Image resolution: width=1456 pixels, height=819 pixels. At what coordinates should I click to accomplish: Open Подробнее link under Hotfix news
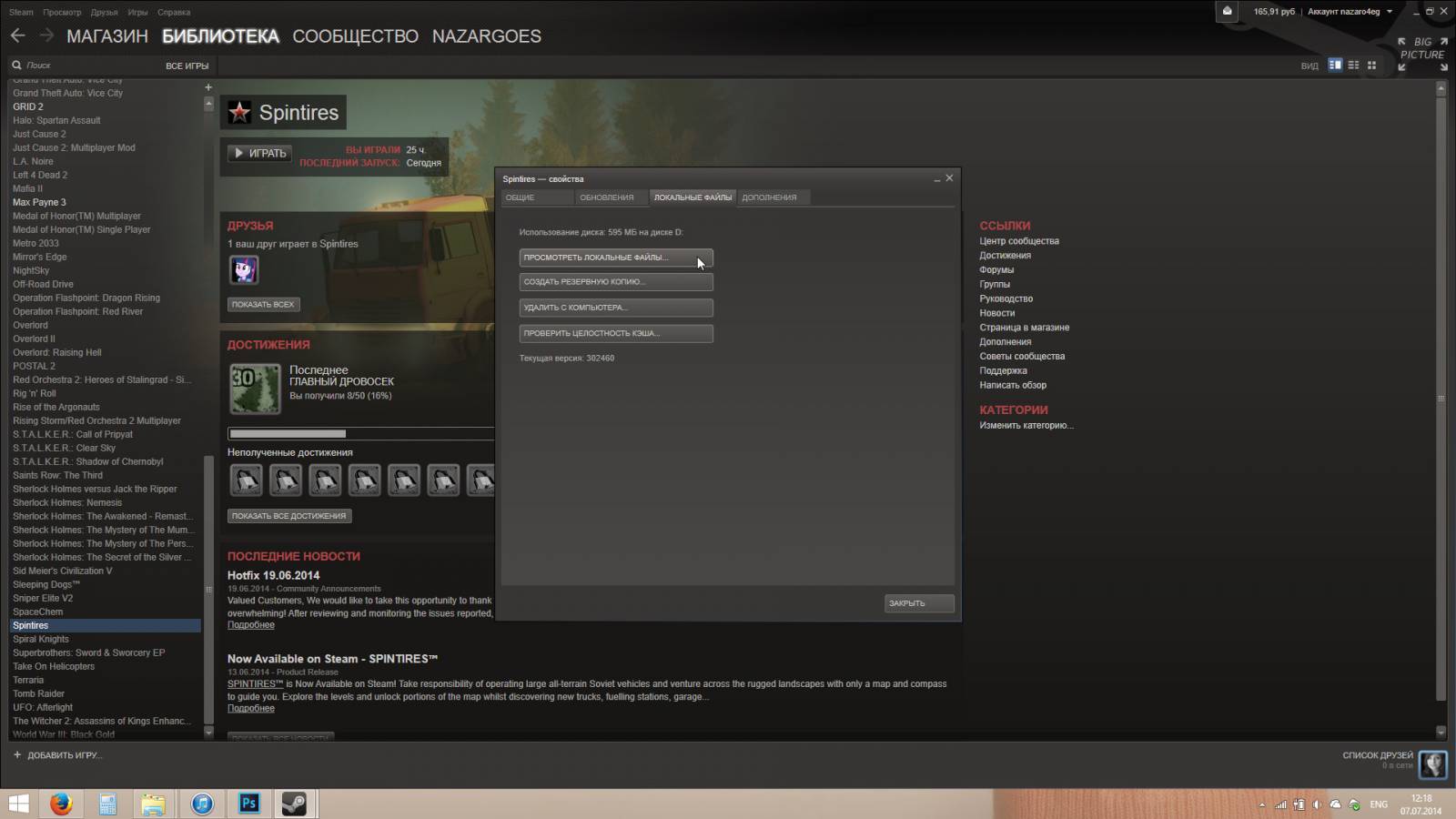point(251,625)
